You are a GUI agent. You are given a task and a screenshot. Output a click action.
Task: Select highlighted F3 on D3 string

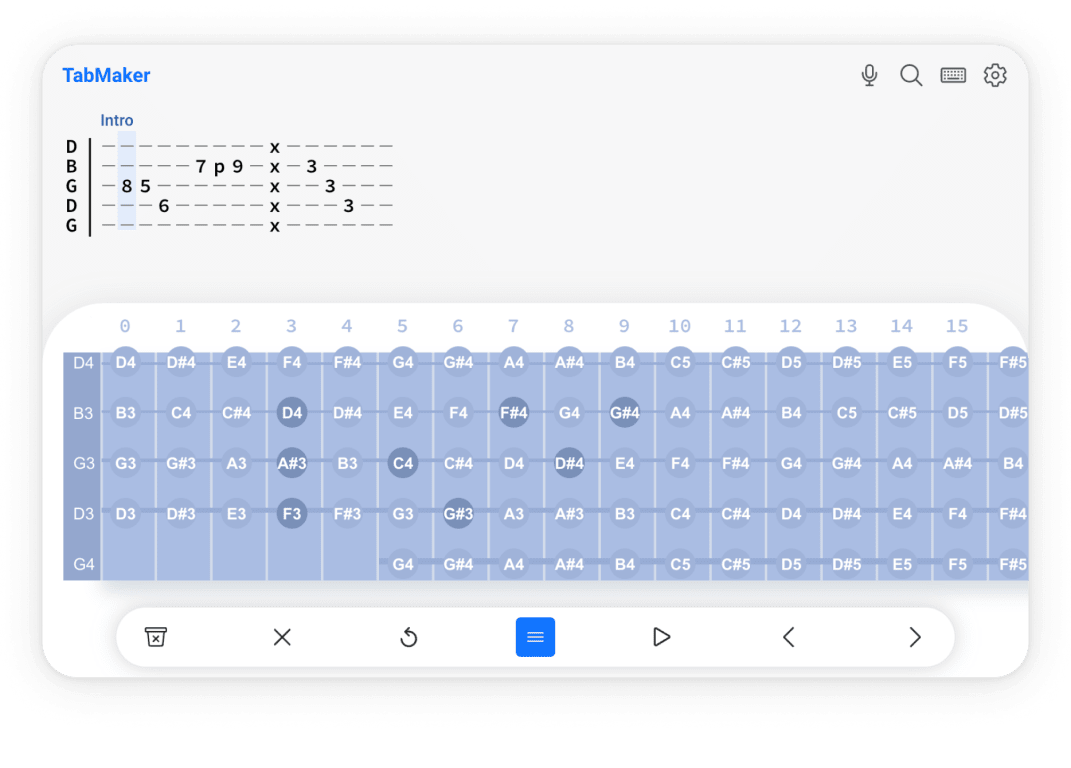(x=292, y=514)
